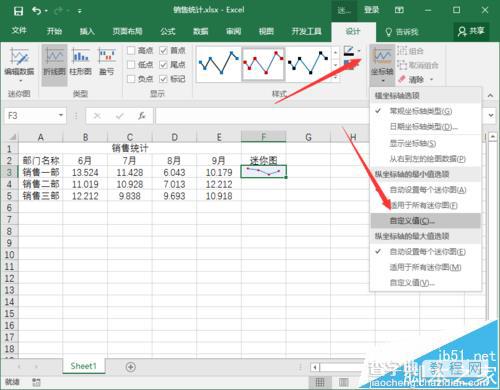Click the Axis dropdown button
The height and width of the screenshot is (390, 500).
coord(382,65)
